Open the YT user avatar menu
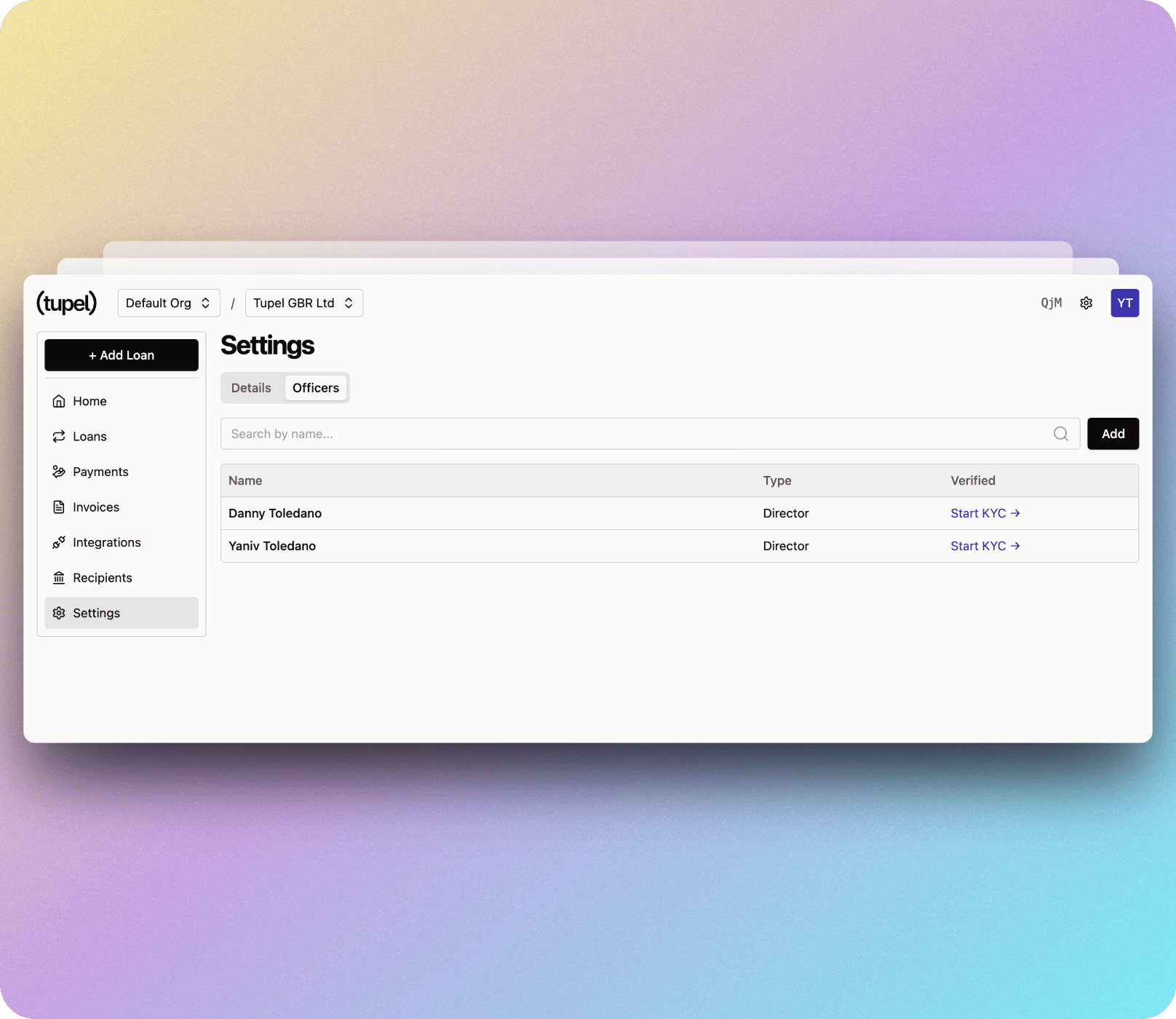This screenshot has width=1176, height=1019. point(1124,303)
